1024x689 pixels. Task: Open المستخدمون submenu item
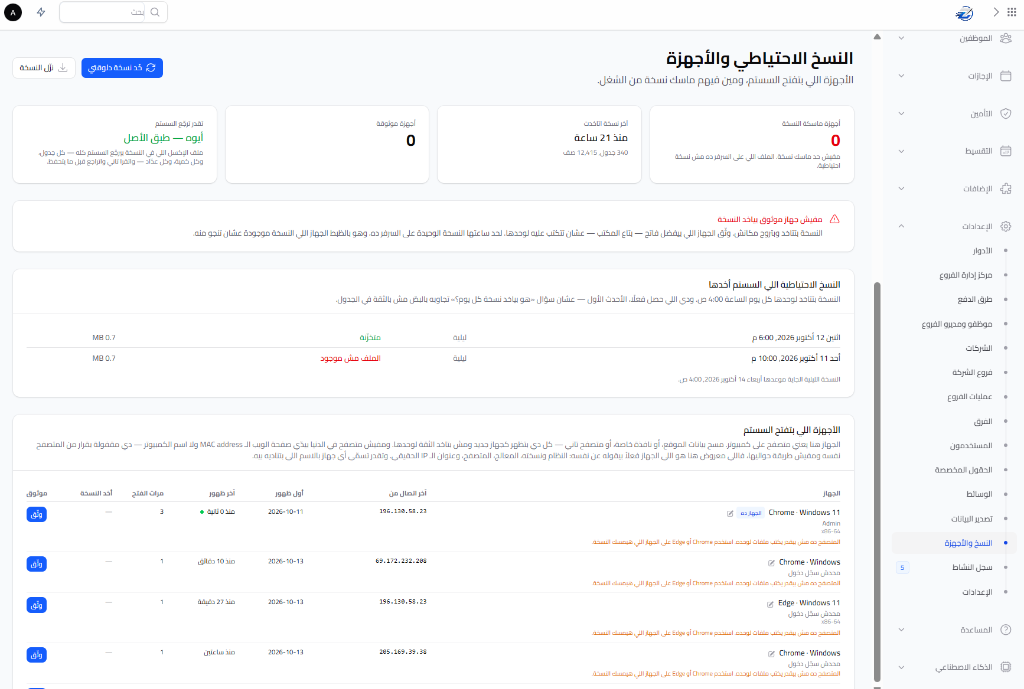[971, 445]
